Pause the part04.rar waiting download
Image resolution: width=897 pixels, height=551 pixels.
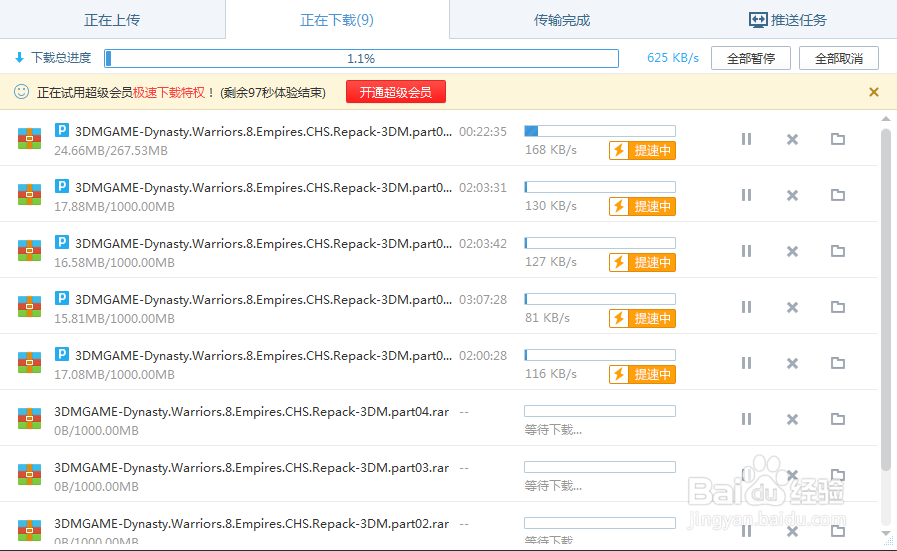746,419
